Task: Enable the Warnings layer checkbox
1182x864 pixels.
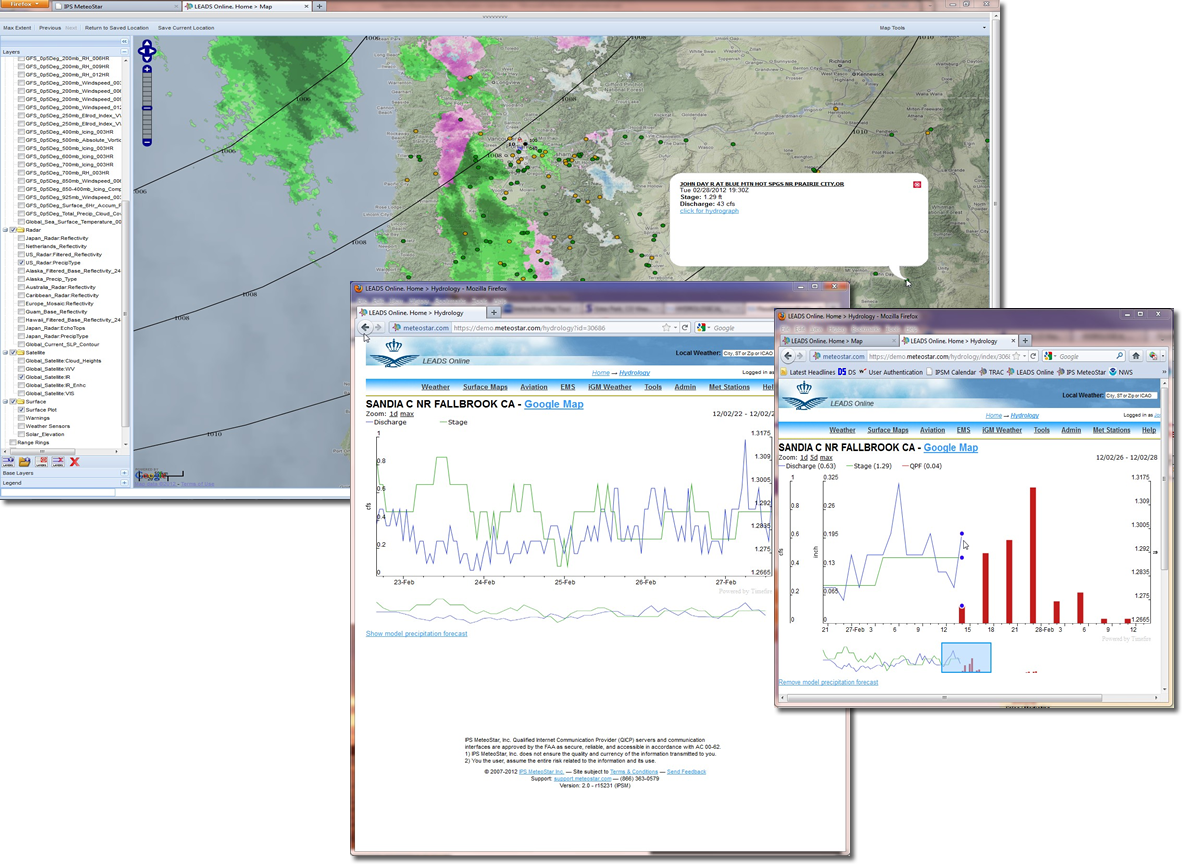Action: 21,418
